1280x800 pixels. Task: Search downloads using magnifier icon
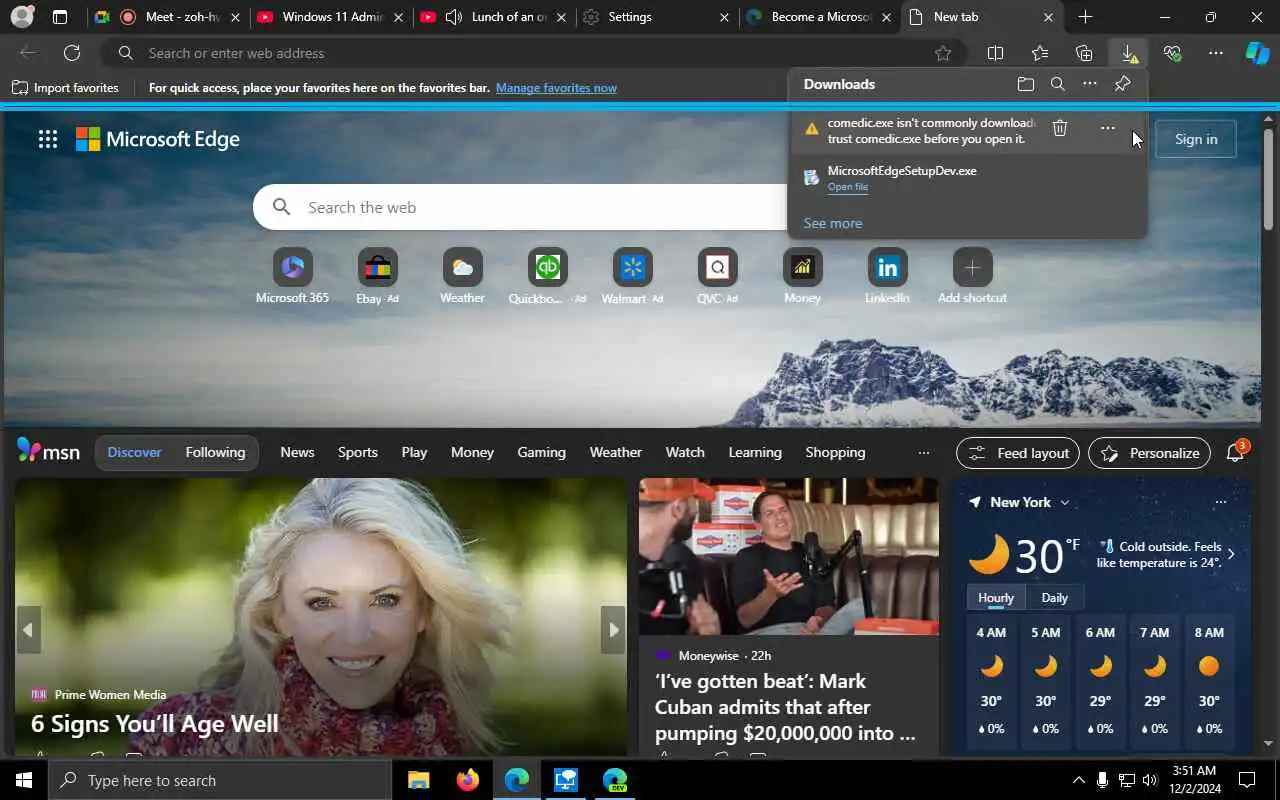pyautogui.click(x=1057, y=84)
